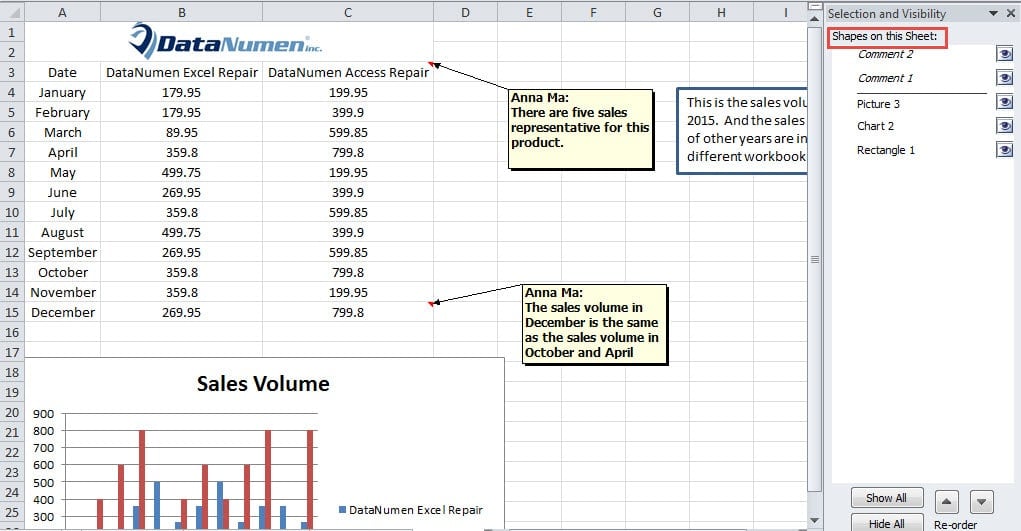Hide the Chart 2 shape
Image resolution: width=1021 pixels, height=531 pixels.
[x=1004, y=126]
